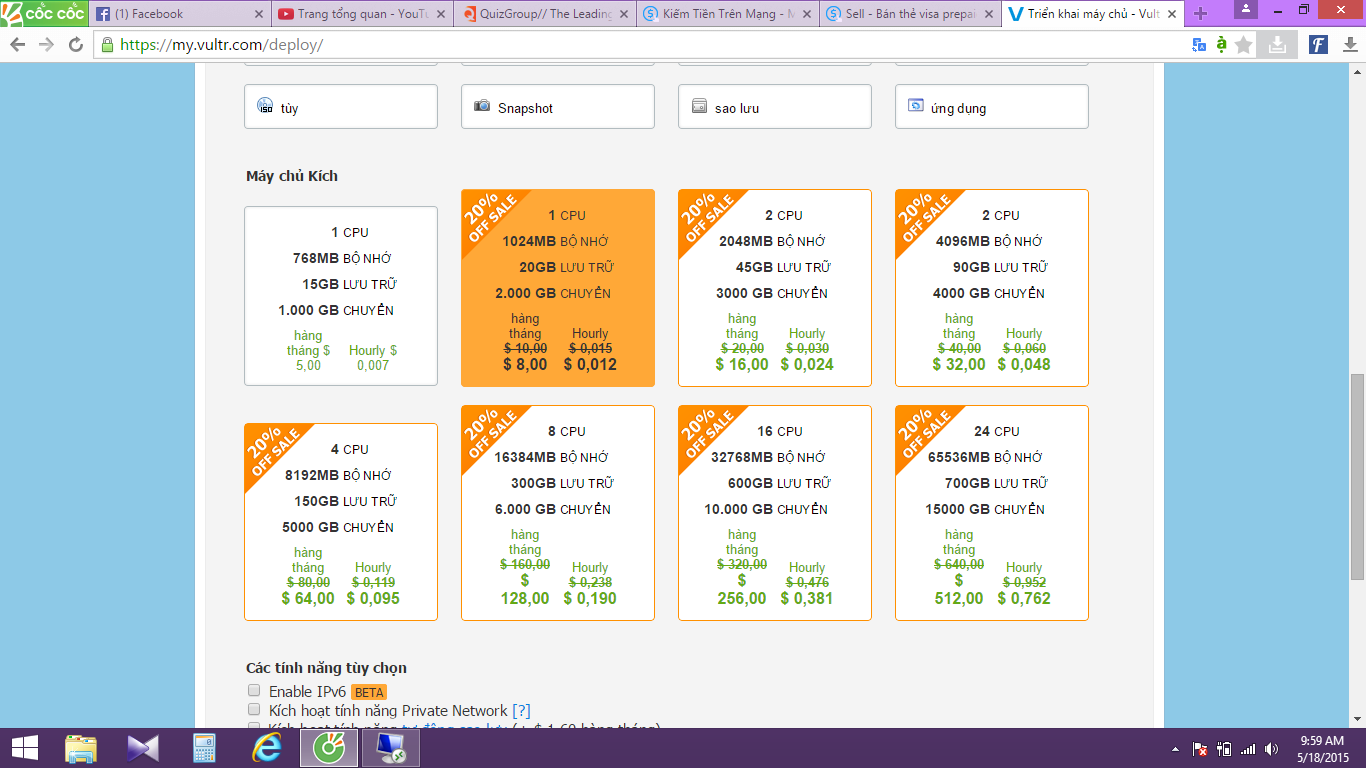Close the Sell visa prepaid tab
This screenshot has width=1366, height=768.
click(988, 14)
